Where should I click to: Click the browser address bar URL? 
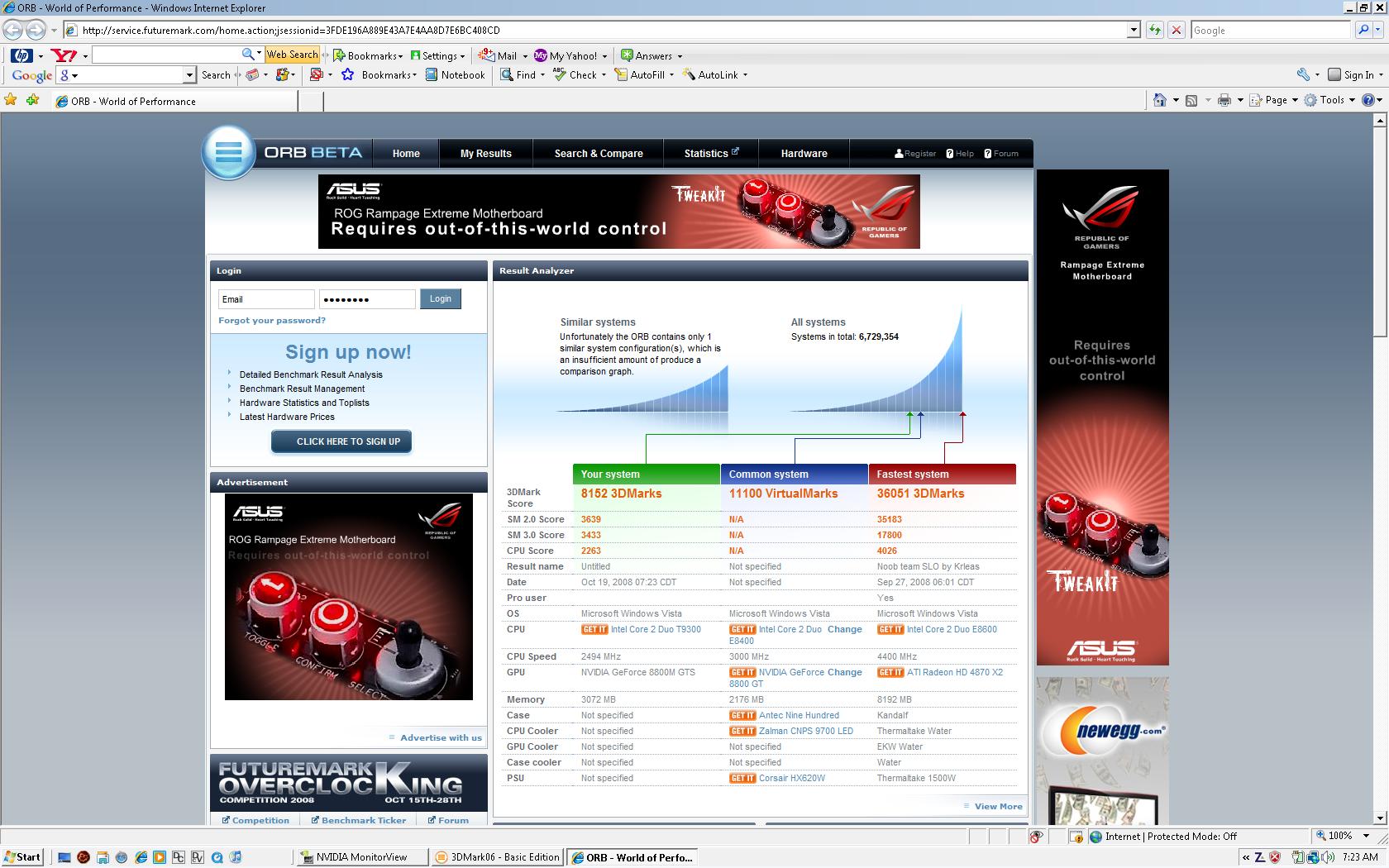click(595, 31)
